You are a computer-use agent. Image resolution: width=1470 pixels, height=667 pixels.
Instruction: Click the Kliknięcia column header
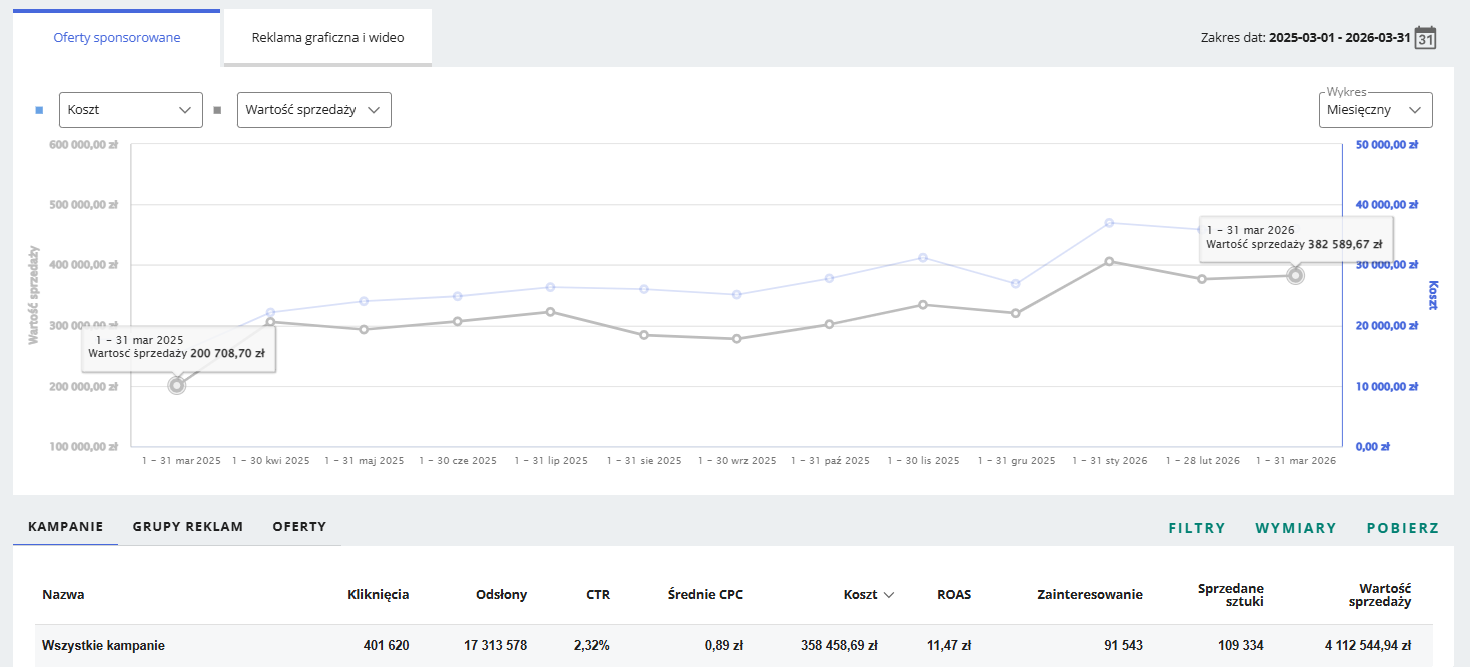pyautogui.click(x=378, y=595)
